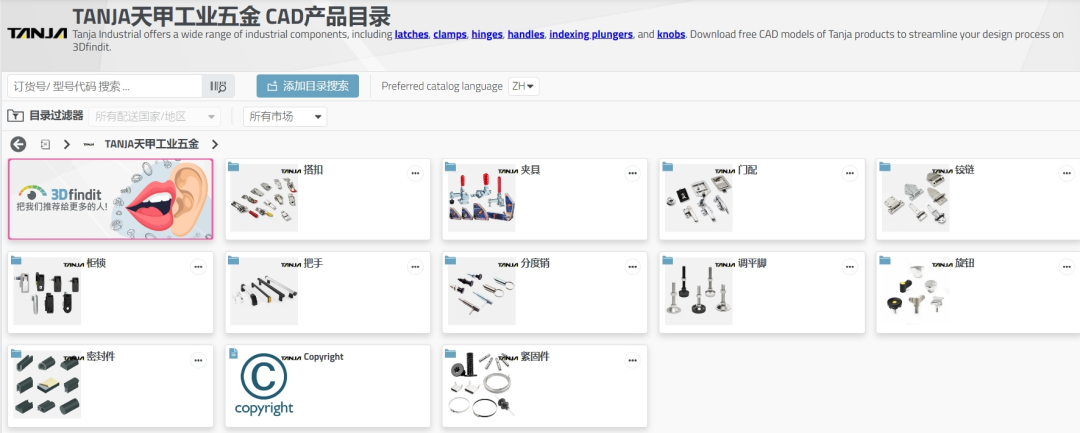Focus the 订货号/型号代码 search field

click(x=105, y=86)
